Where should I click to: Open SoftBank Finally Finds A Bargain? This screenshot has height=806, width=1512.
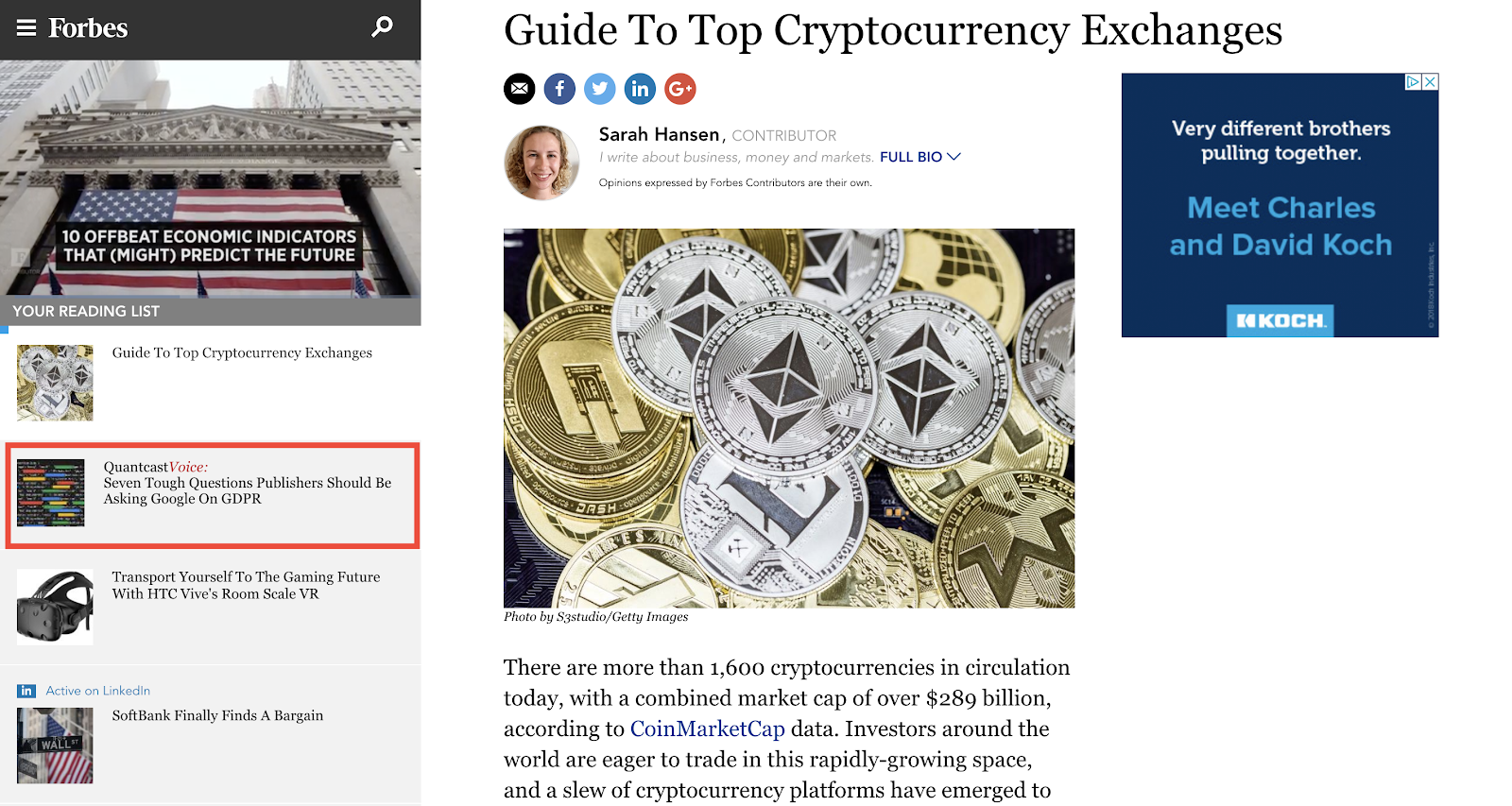tap(217, 715)
